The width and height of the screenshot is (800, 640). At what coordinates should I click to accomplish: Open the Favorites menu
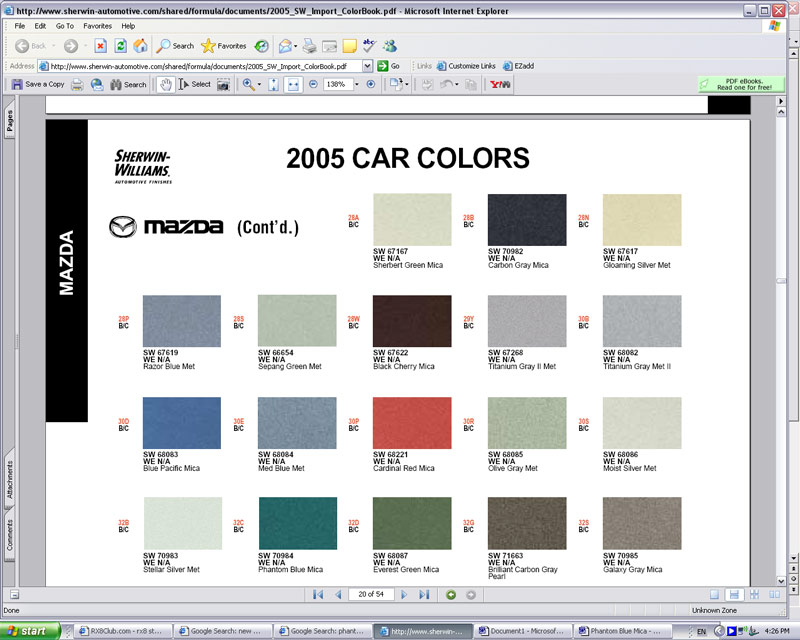[97, 26]
